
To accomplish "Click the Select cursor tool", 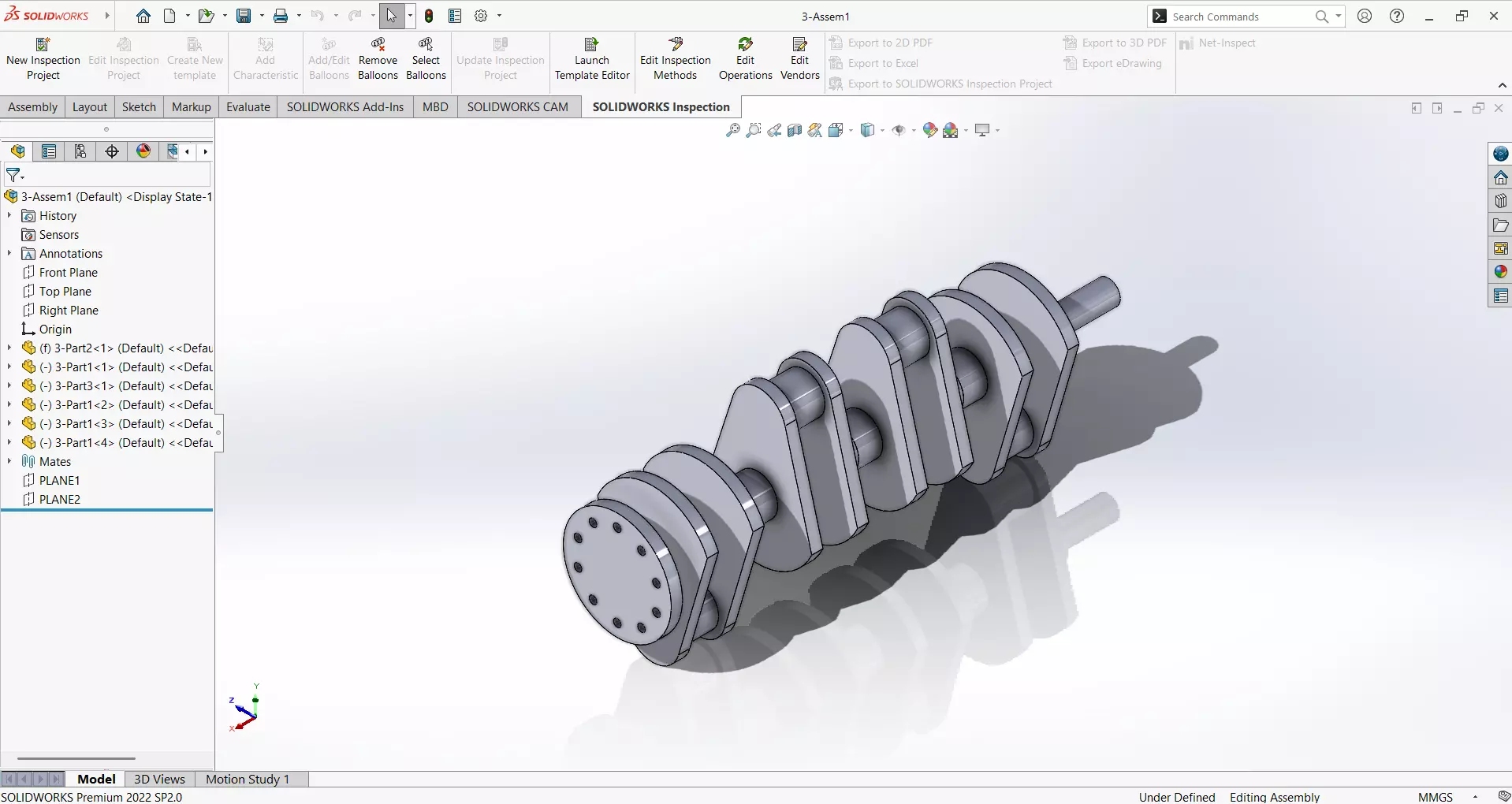I will 392,16.
